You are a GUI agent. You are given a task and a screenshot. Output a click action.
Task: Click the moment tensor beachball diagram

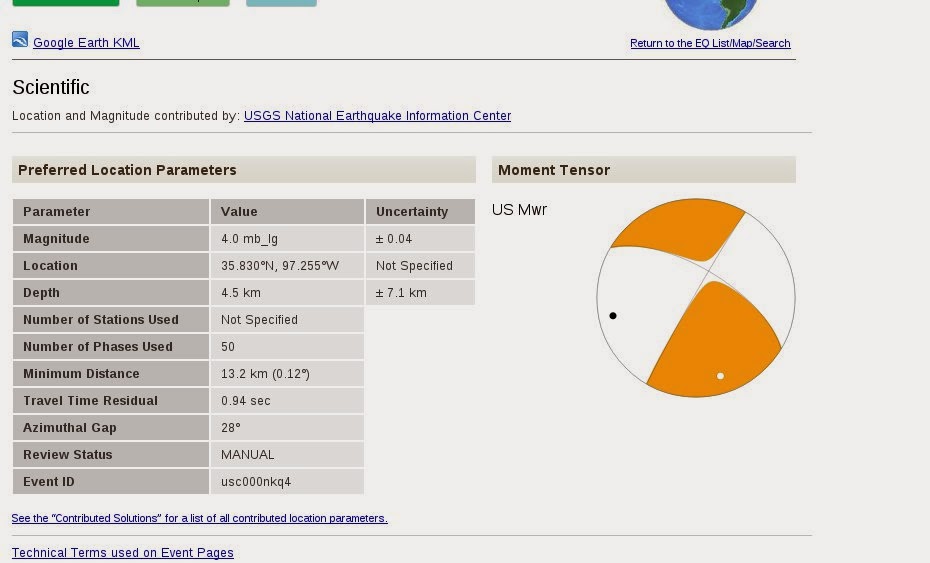696,298
